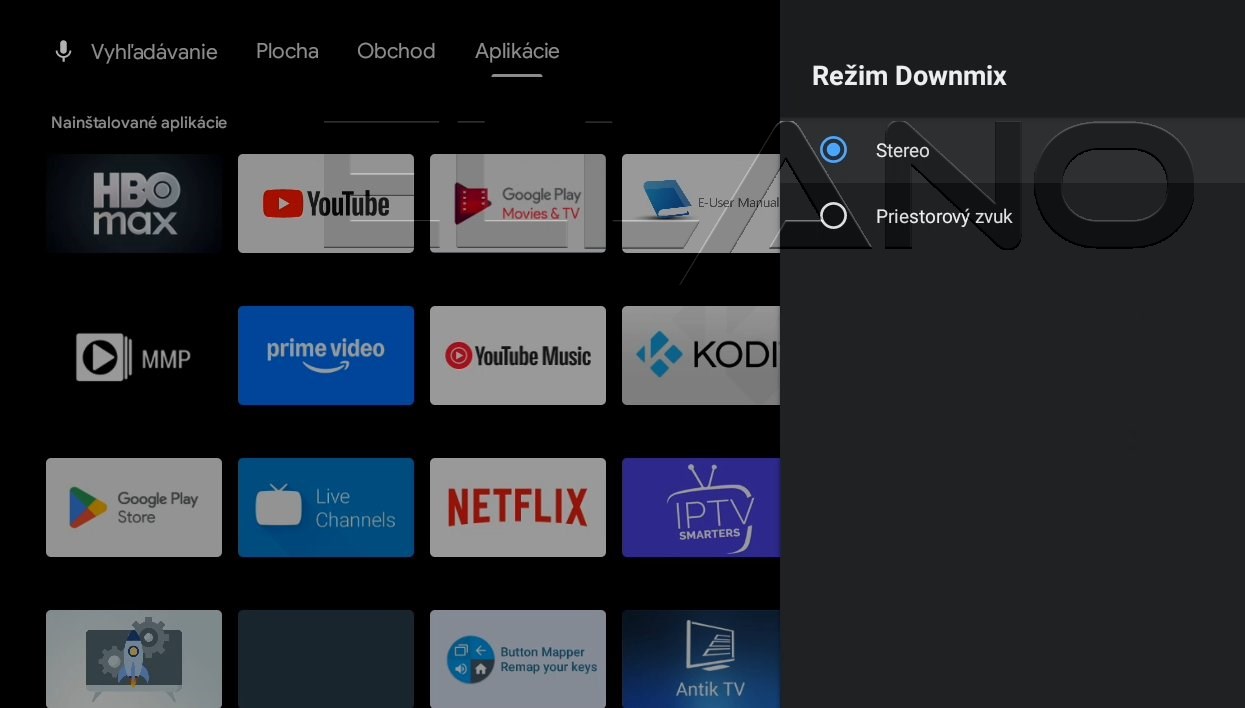This screenshot has height=708, width=1245.
Task: Open Button Mapper app
Action: 518,659
